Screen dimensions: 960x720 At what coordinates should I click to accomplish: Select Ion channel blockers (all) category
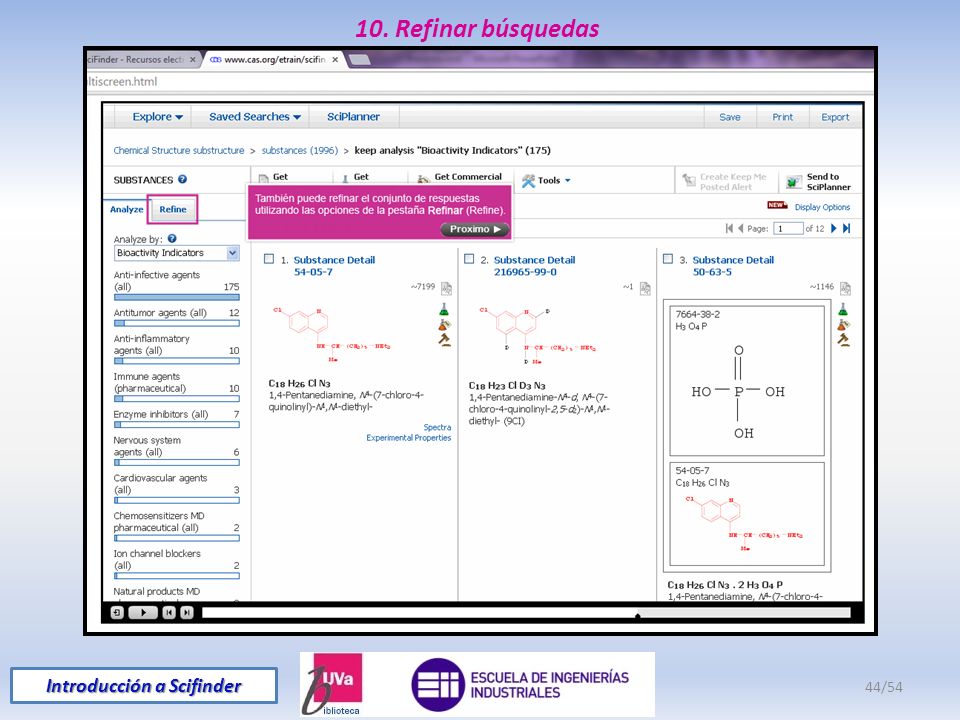[176, 565]
